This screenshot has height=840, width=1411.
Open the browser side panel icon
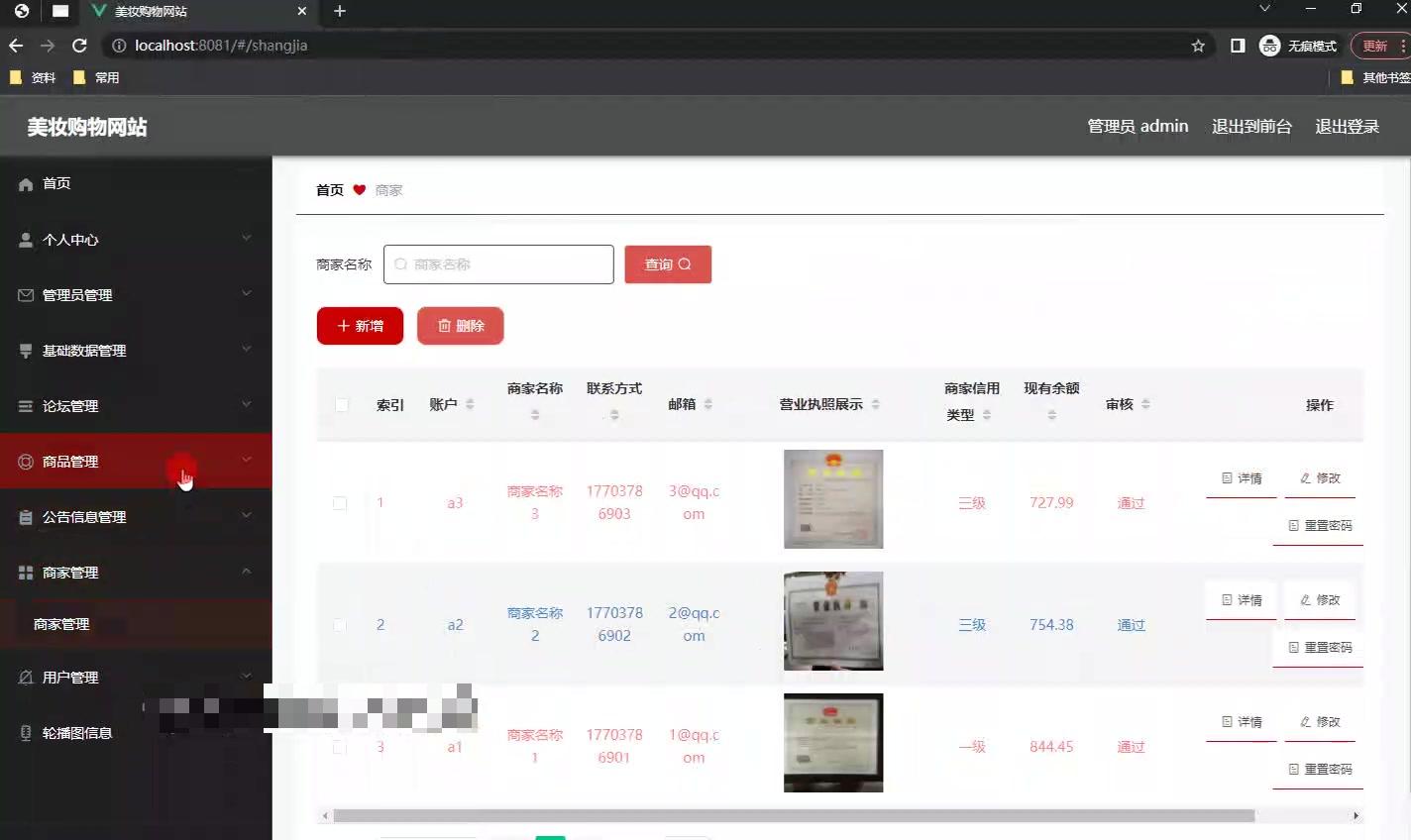pos(1238,46)
